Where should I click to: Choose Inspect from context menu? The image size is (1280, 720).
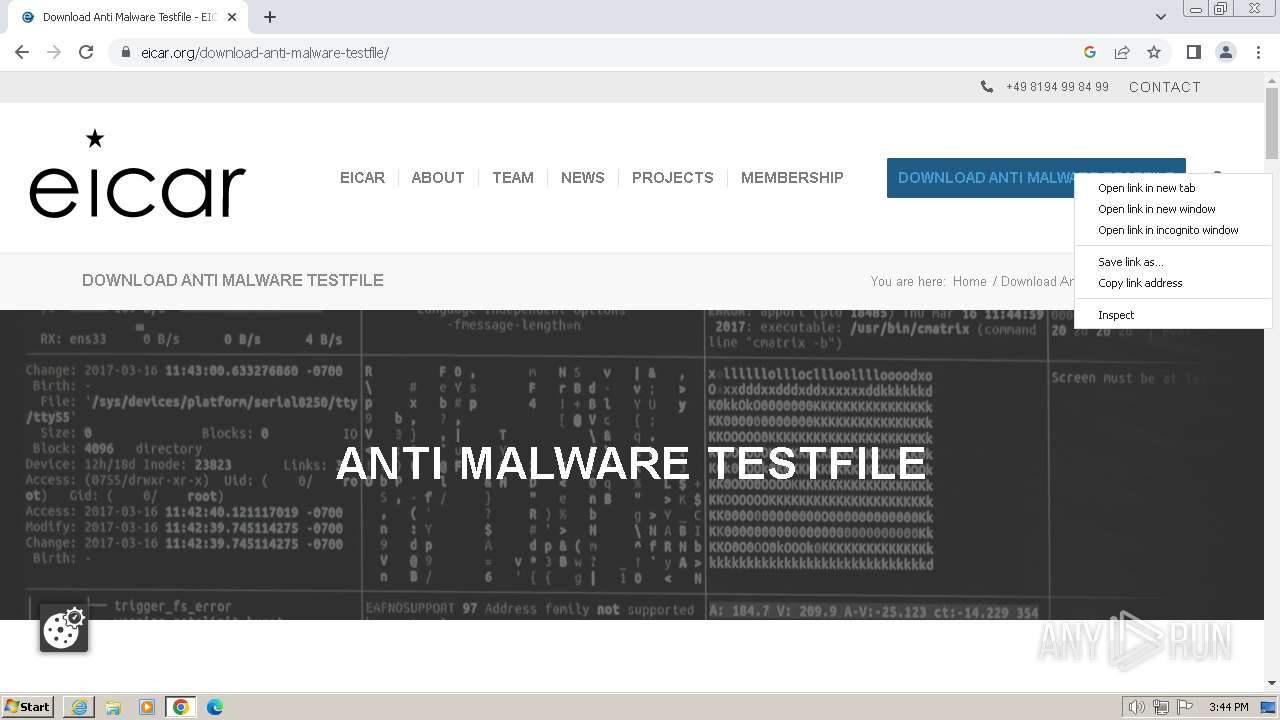[1172, 315]
